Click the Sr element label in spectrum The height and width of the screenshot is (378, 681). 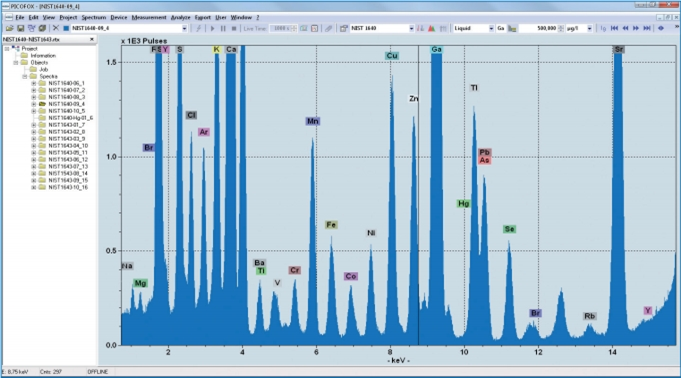tap(619, 50)
